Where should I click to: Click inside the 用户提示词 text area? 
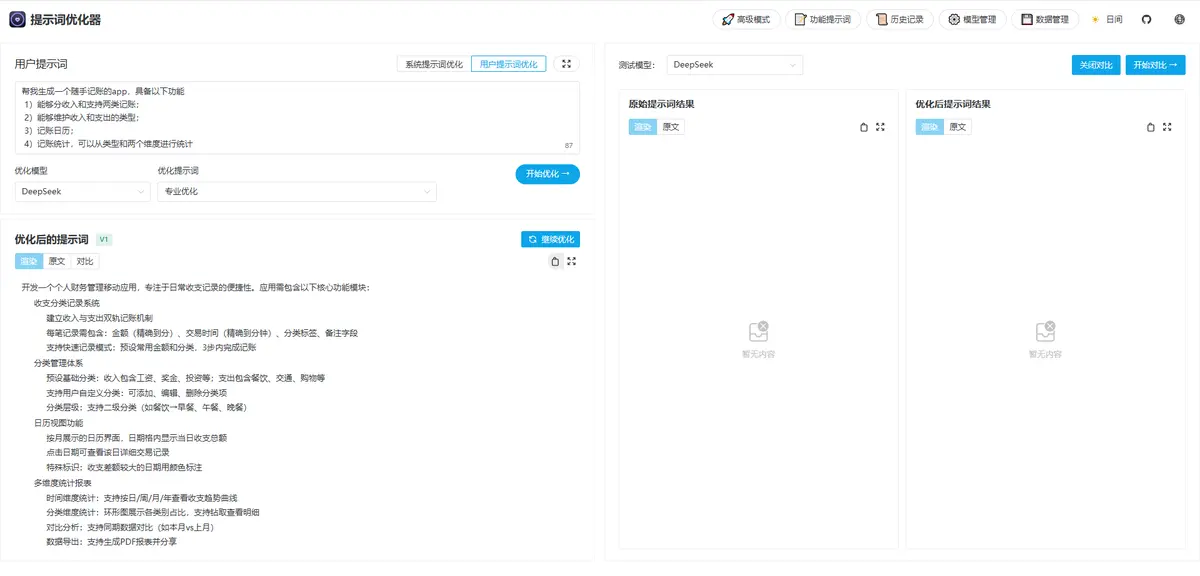(297, 118)
